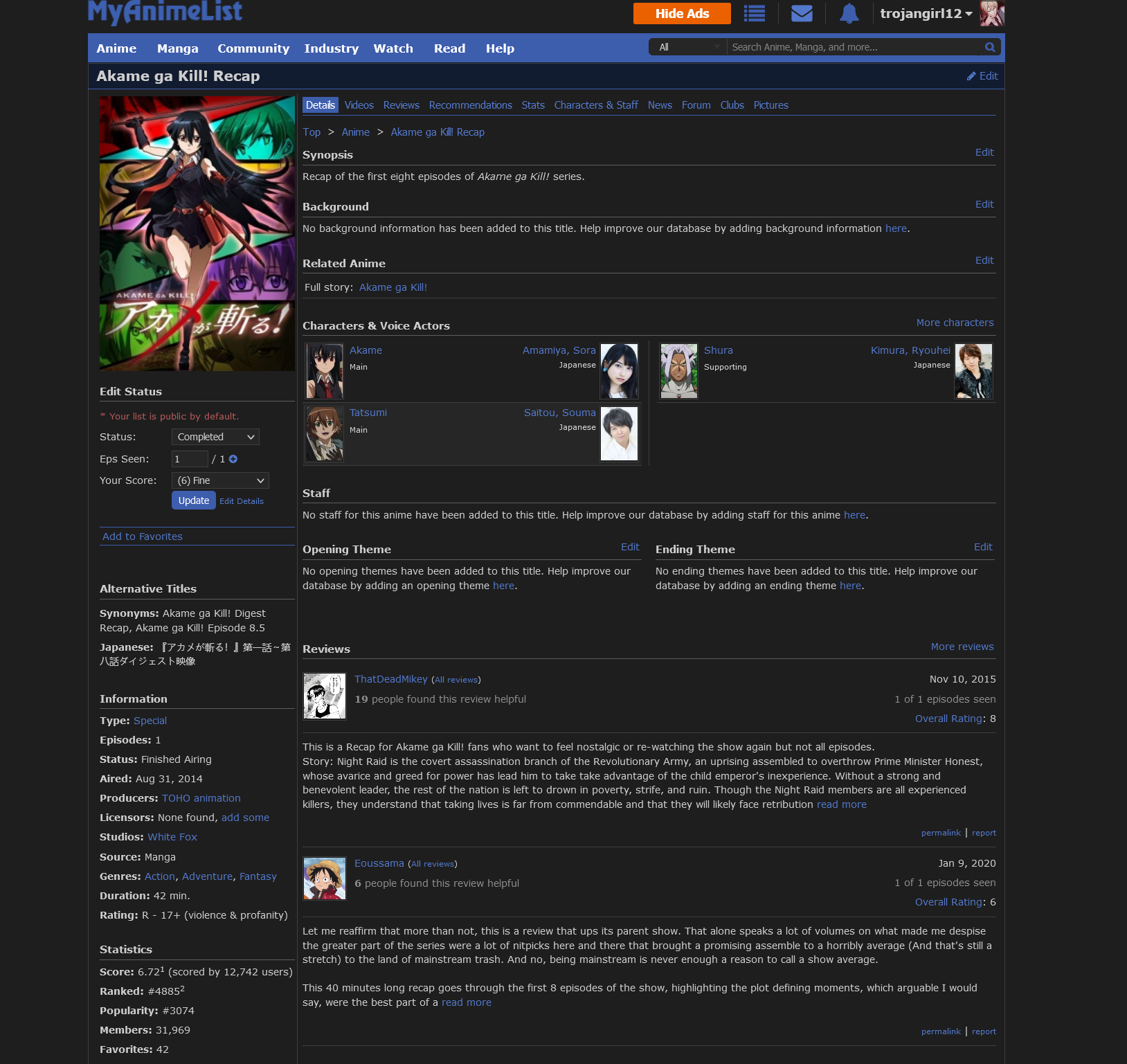Edit the Related Anime section

coord(984,260)
